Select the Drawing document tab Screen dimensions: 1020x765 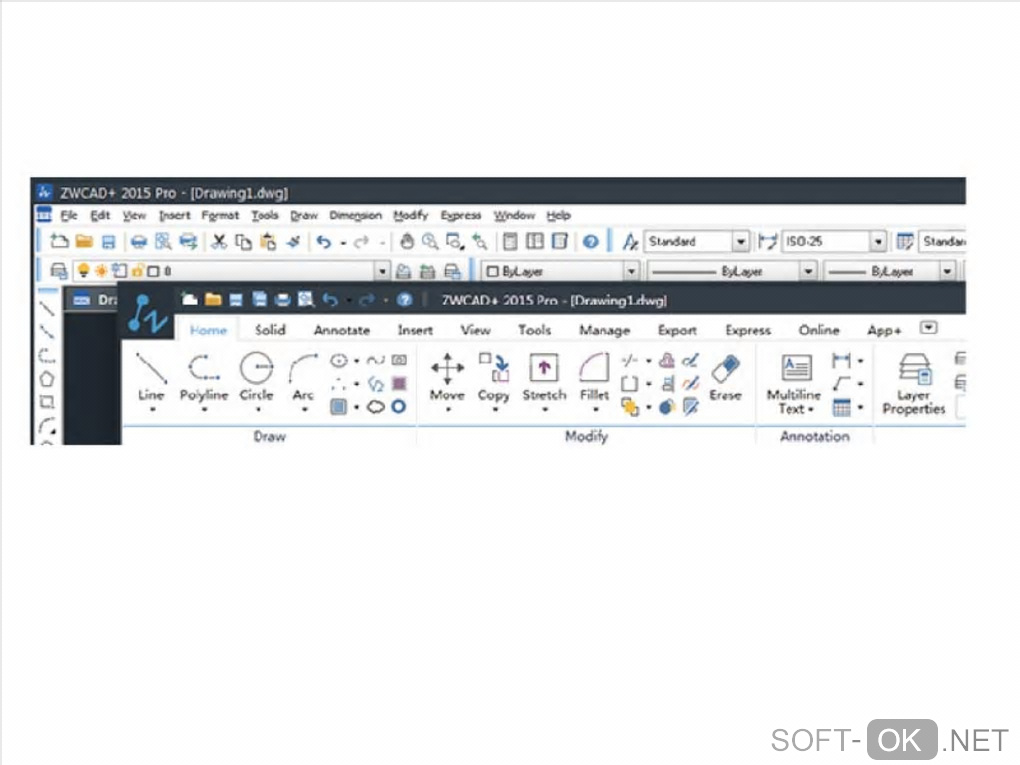(x=93, y=300)
